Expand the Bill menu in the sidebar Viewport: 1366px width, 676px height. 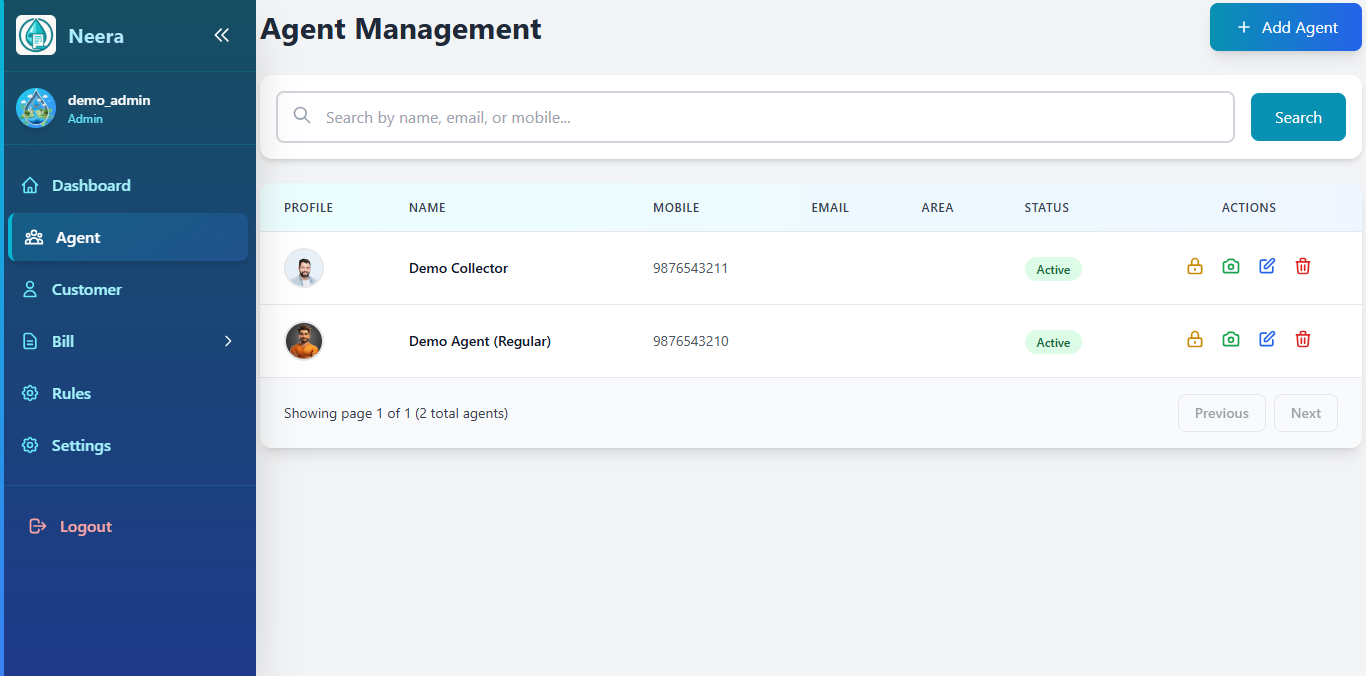[x=128, y=341]
